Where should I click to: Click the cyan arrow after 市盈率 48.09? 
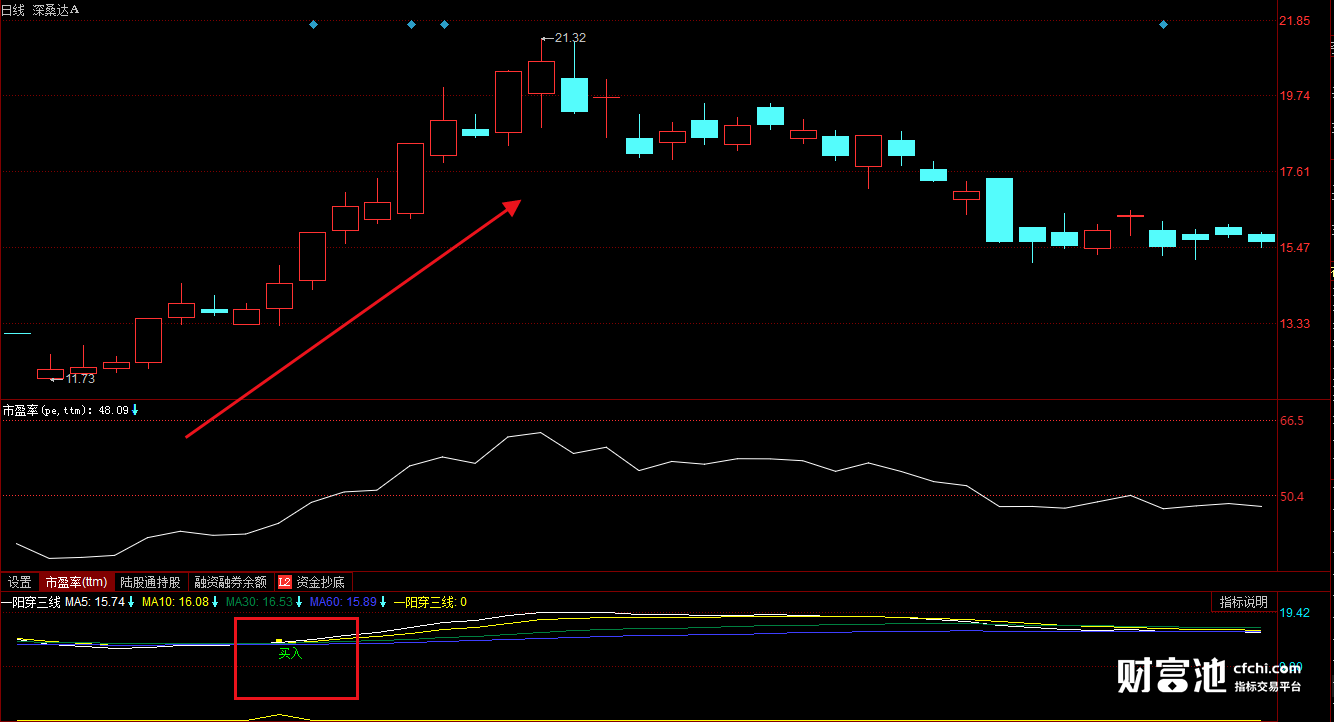point(136,410)
